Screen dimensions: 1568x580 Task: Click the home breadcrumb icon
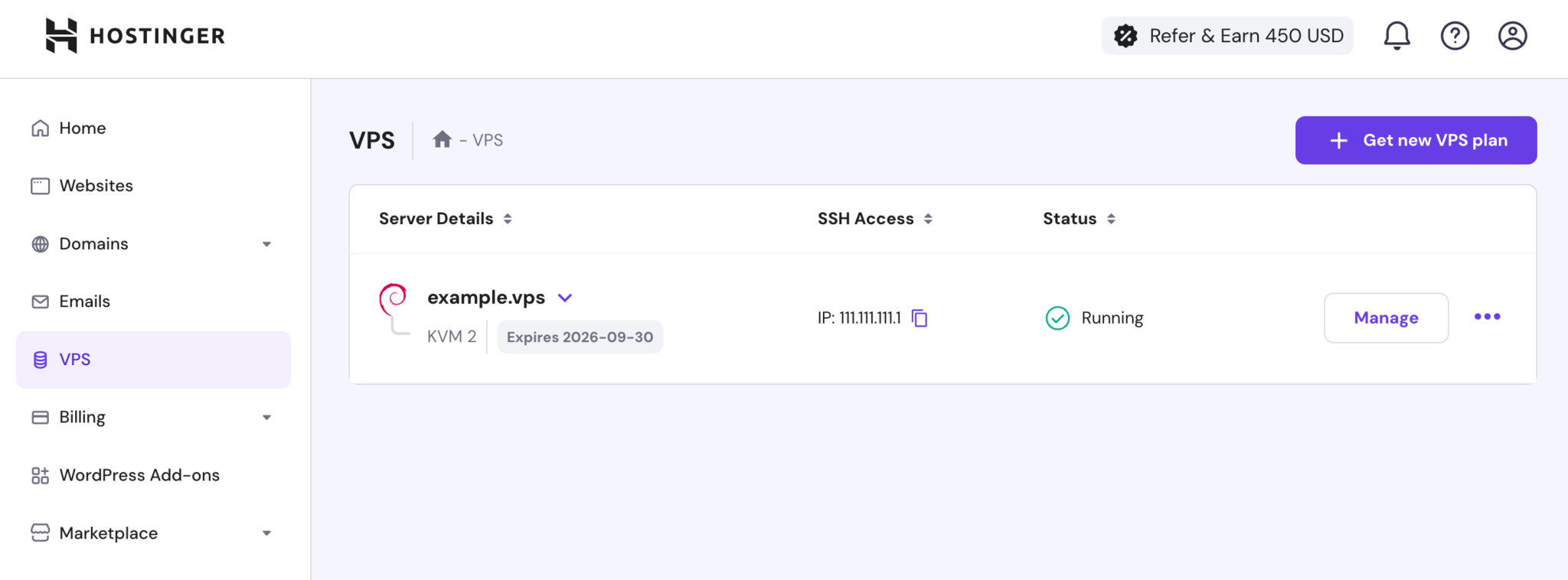(442, 139)
